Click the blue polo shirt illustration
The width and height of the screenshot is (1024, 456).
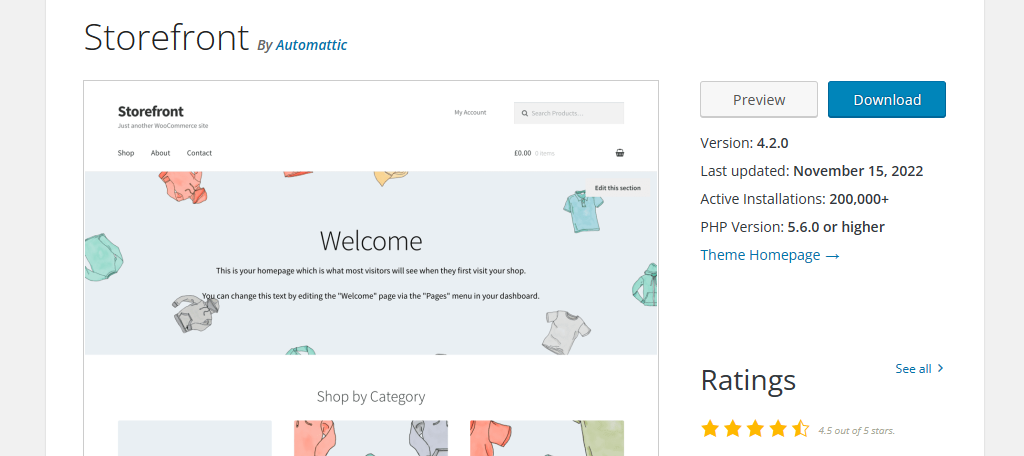pos(580,211)
